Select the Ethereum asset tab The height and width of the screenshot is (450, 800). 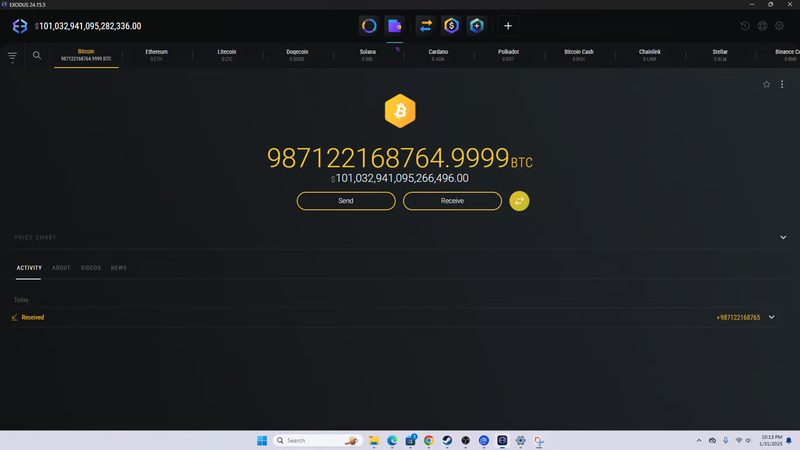(x=156, y=55)
